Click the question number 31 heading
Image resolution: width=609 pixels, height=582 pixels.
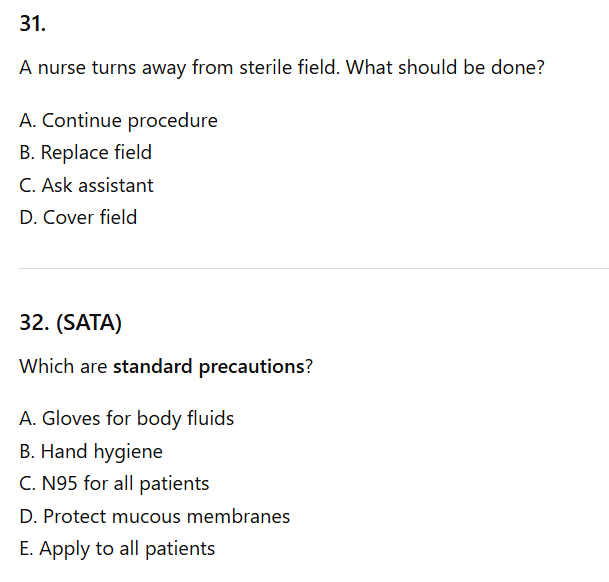(x=32, y=26)
